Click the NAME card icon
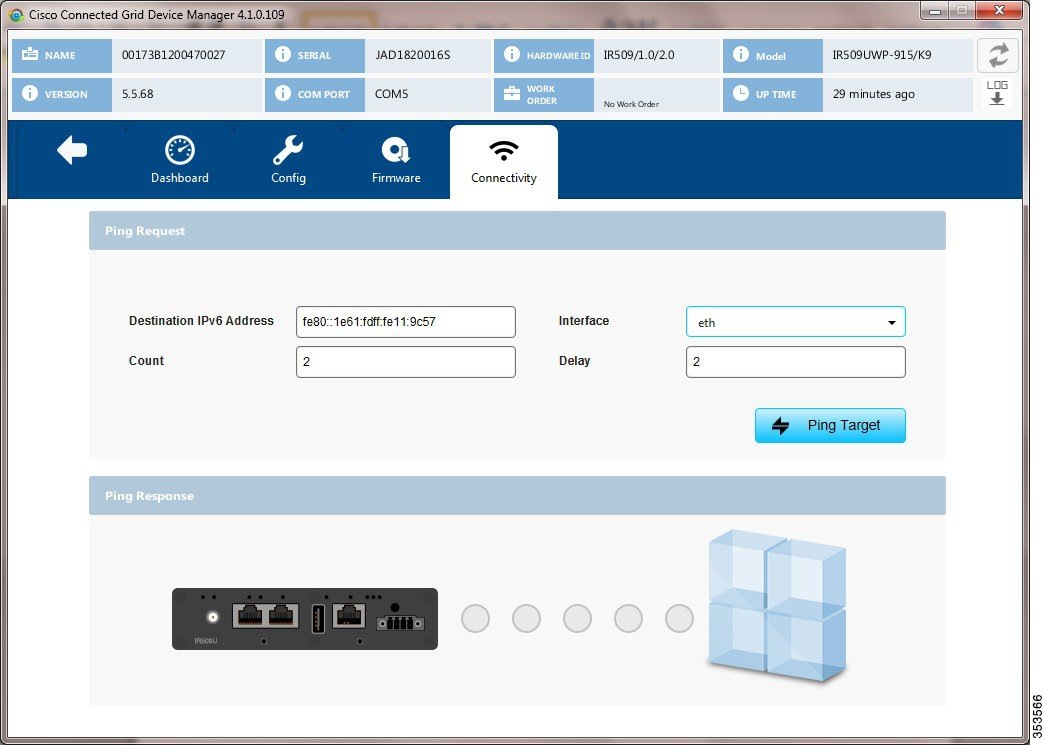The width and height of the screenshot is (1045, 745). click(30, 55)
